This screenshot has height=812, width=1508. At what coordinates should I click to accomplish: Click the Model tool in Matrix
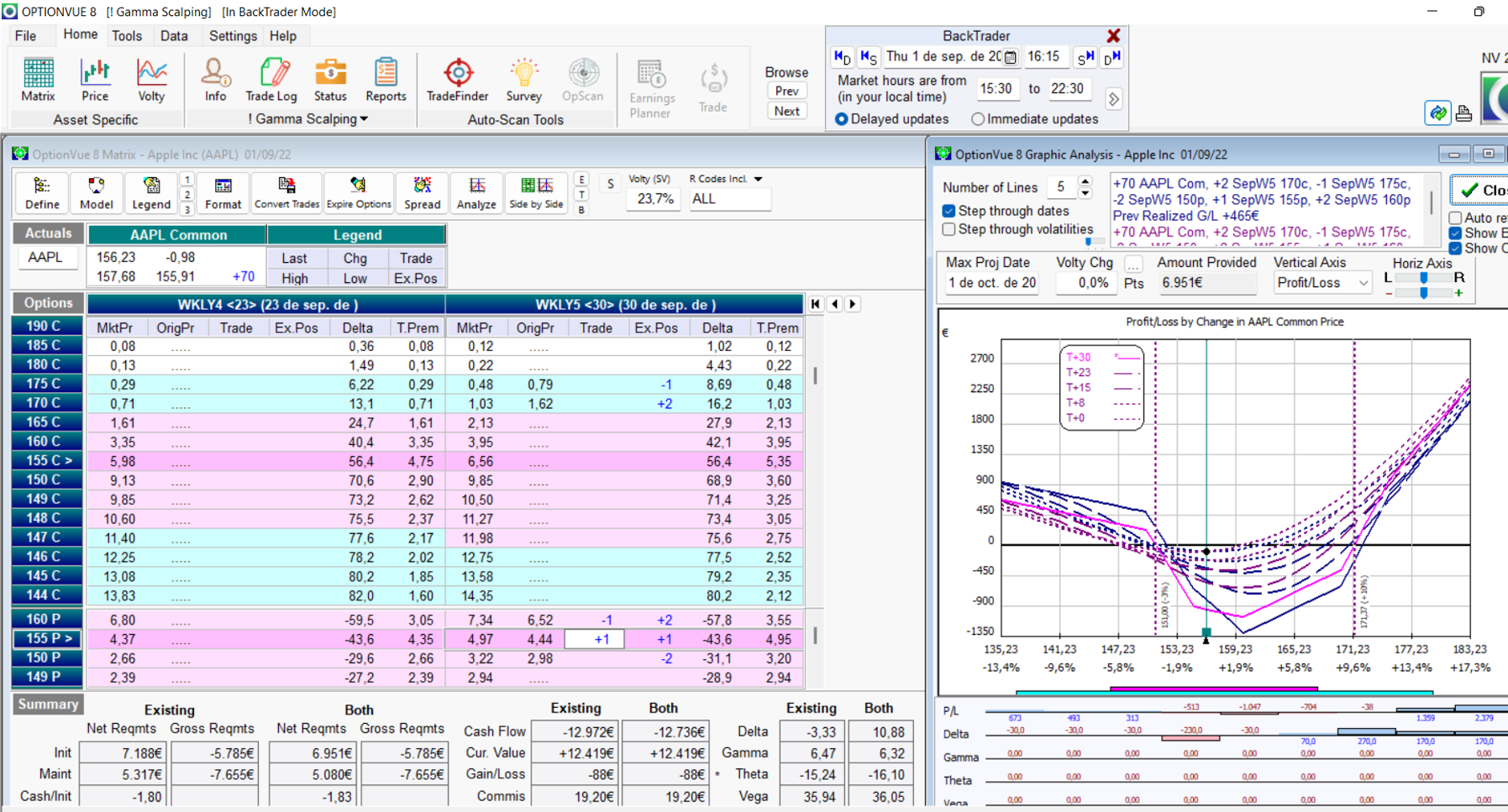(96, 193)
